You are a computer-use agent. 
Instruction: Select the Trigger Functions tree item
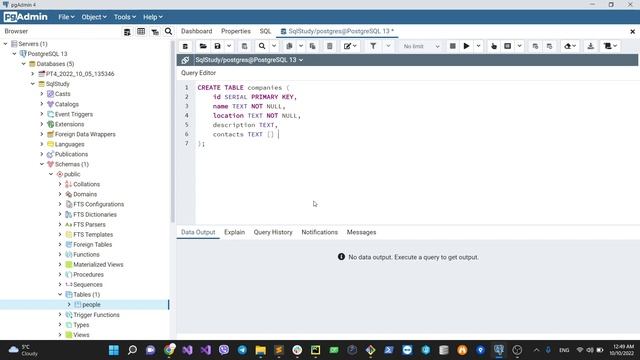96,315
